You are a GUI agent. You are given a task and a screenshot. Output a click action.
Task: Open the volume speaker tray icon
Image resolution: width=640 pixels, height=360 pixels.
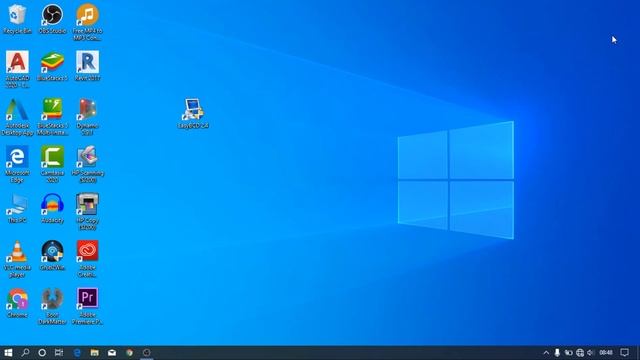[590, 353]
